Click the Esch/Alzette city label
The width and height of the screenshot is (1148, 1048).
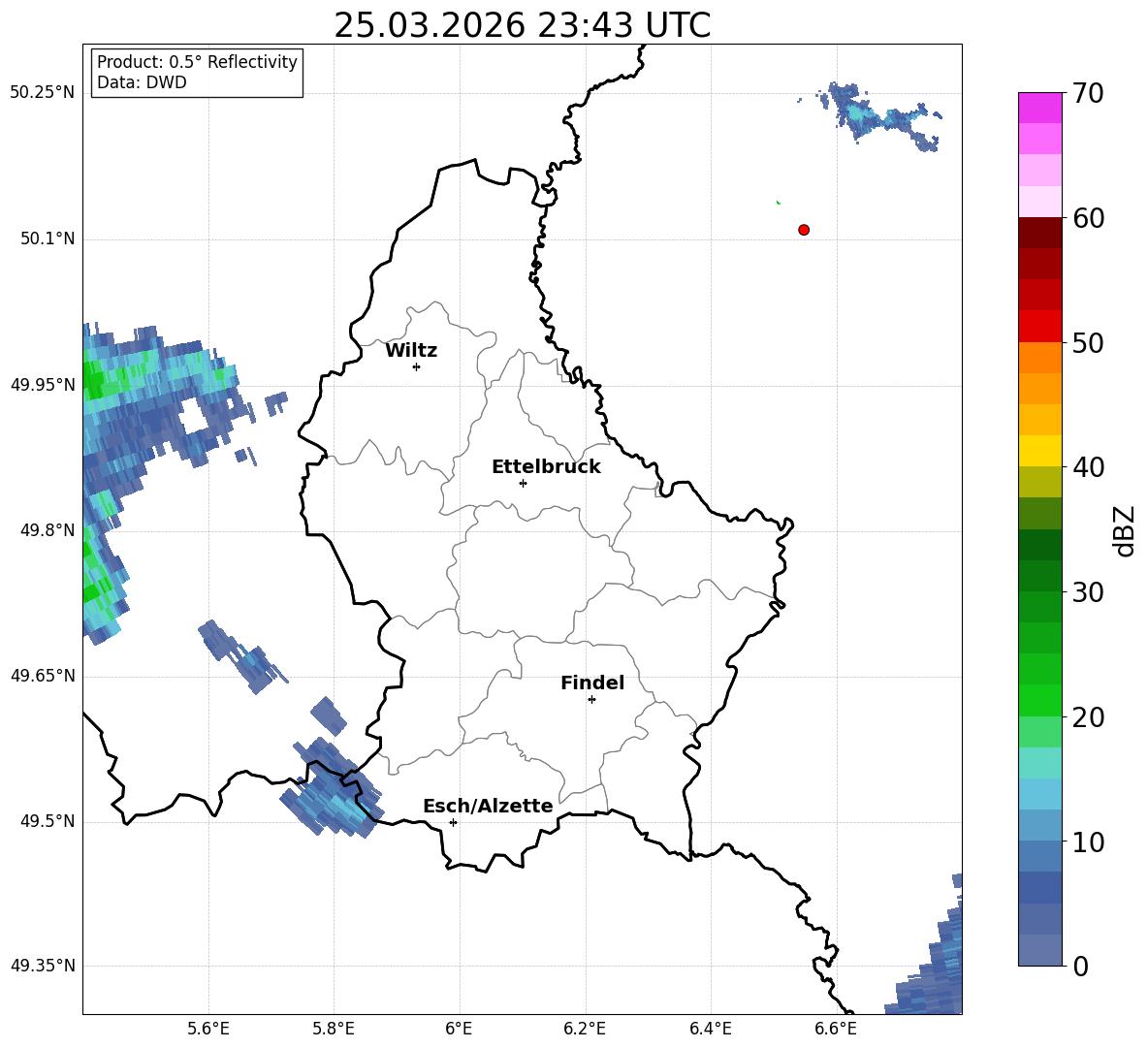pos(488,806)
